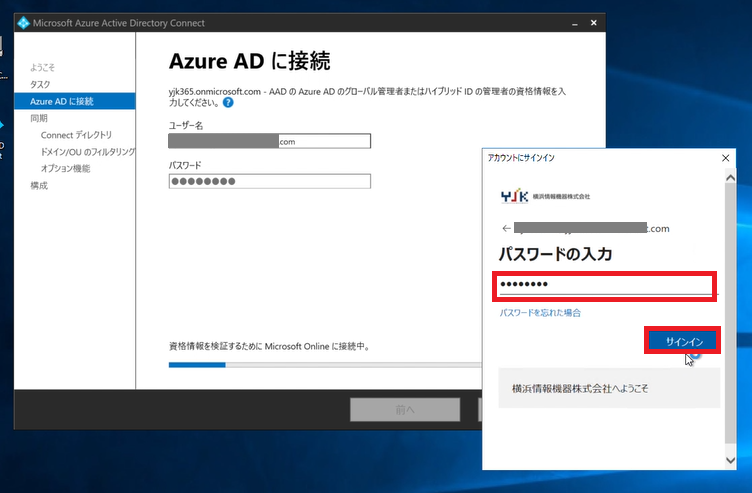Click the back arrow beside the account email
The width and height of the screenshot is (752, 493).
(x=506, y=228)
